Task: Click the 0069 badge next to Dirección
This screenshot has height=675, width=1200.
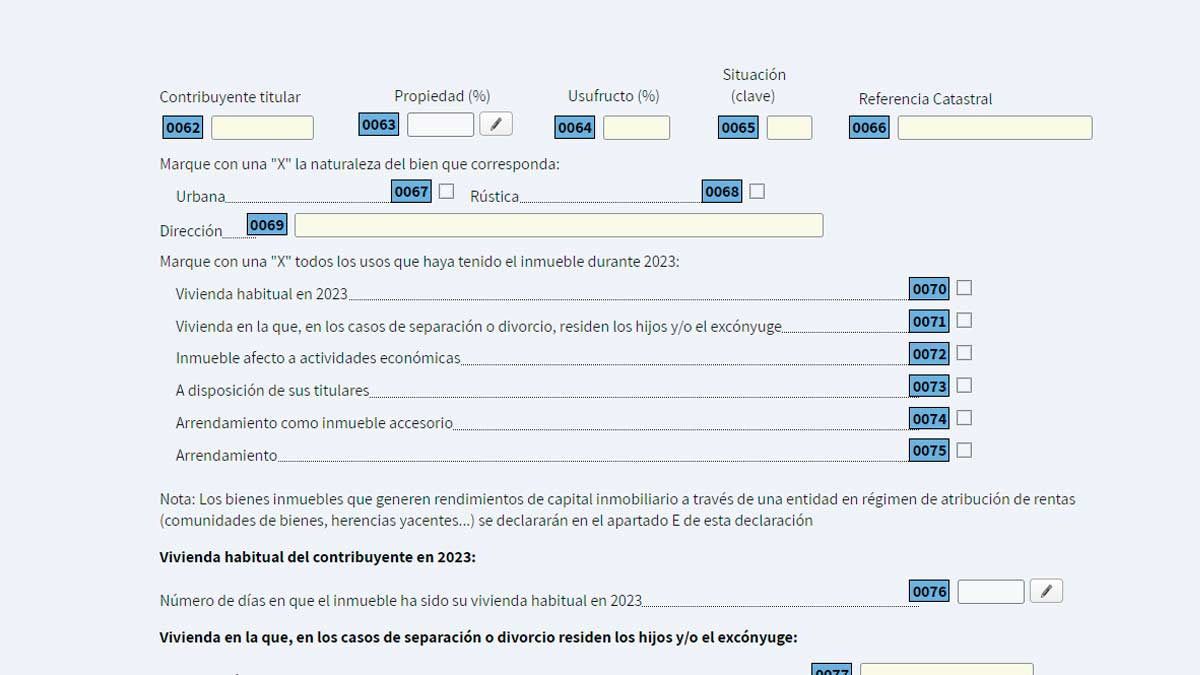Action: point(266,225)
